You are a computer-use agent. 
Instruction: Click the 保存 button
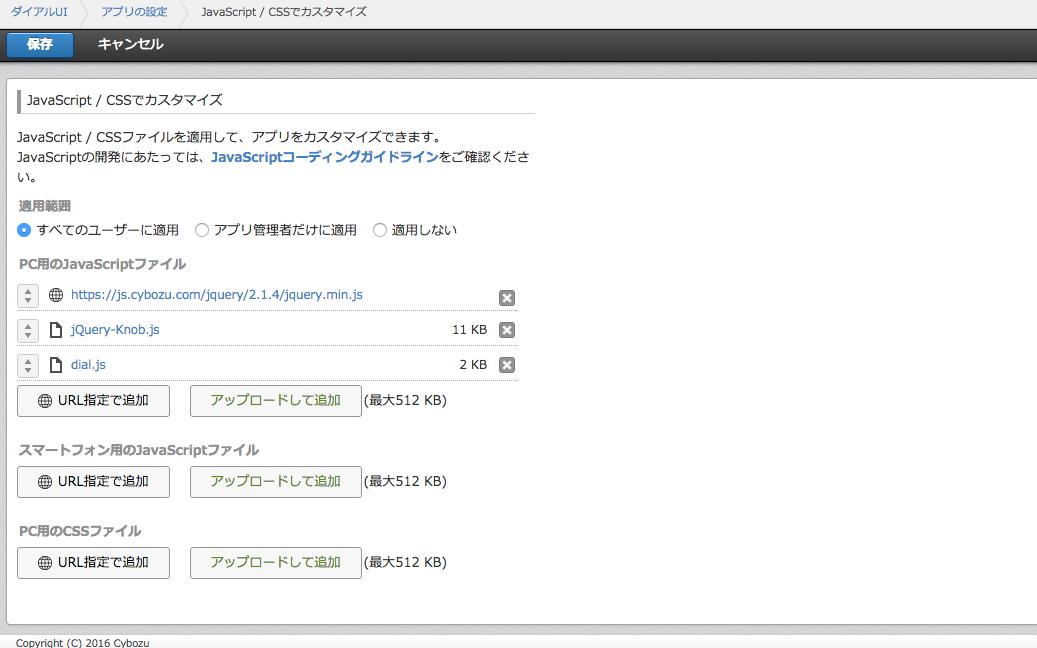pos(39,45)
